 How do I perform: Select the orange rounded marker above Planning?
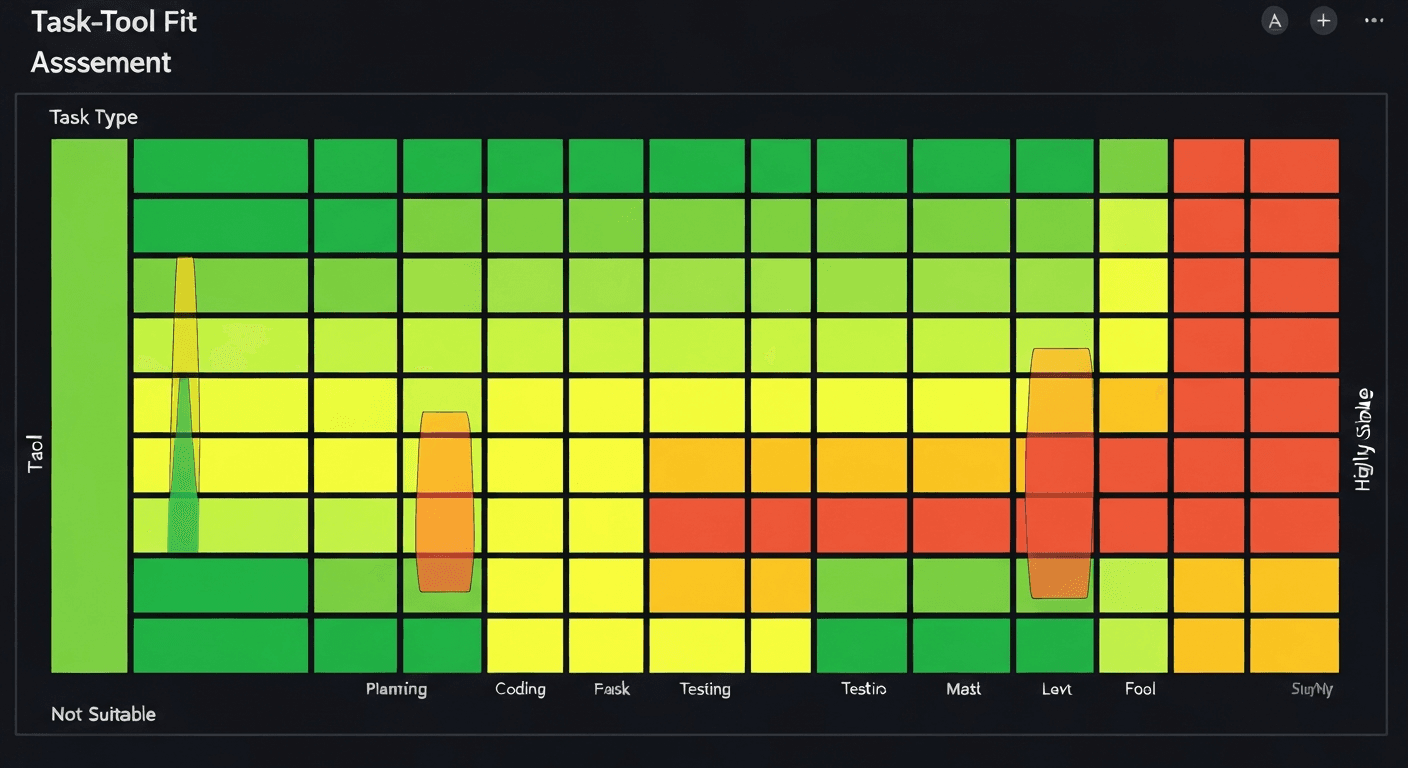coord(444,501)
